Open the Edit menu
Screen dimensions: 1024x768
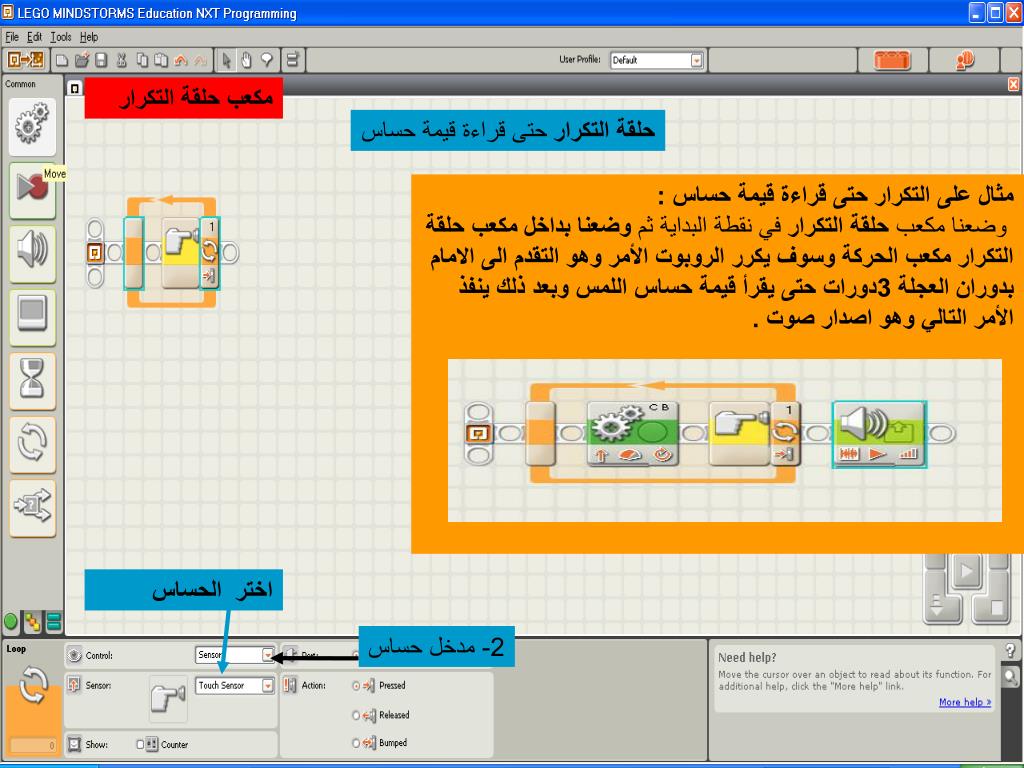click(35, 37)
